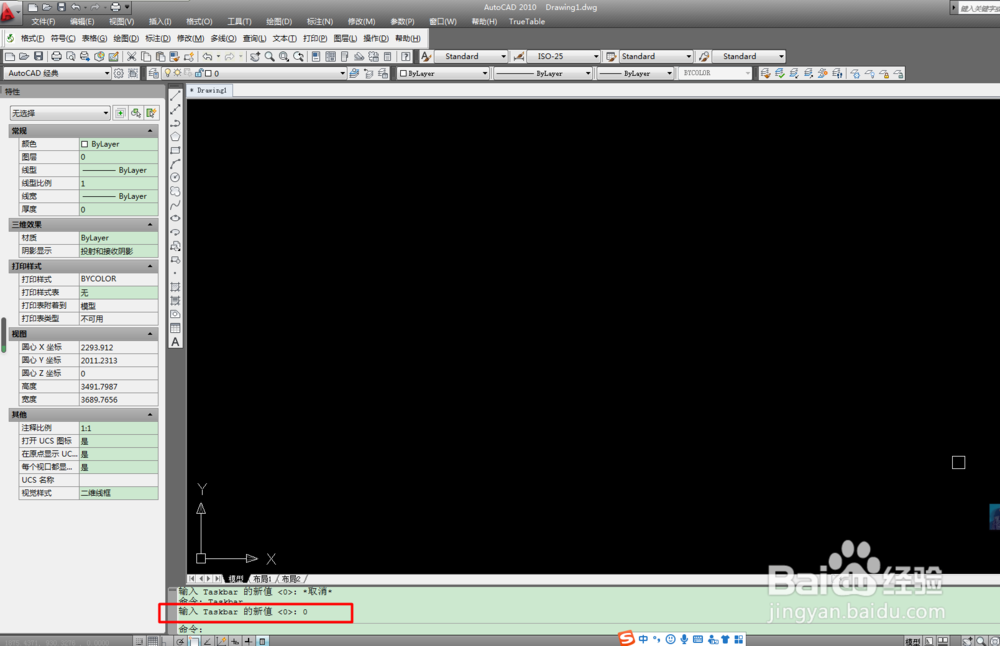This screenshot has width=1000, height=646.
Task: Open the Layer Properties Manager icon
Action: [x=153, y=73]
